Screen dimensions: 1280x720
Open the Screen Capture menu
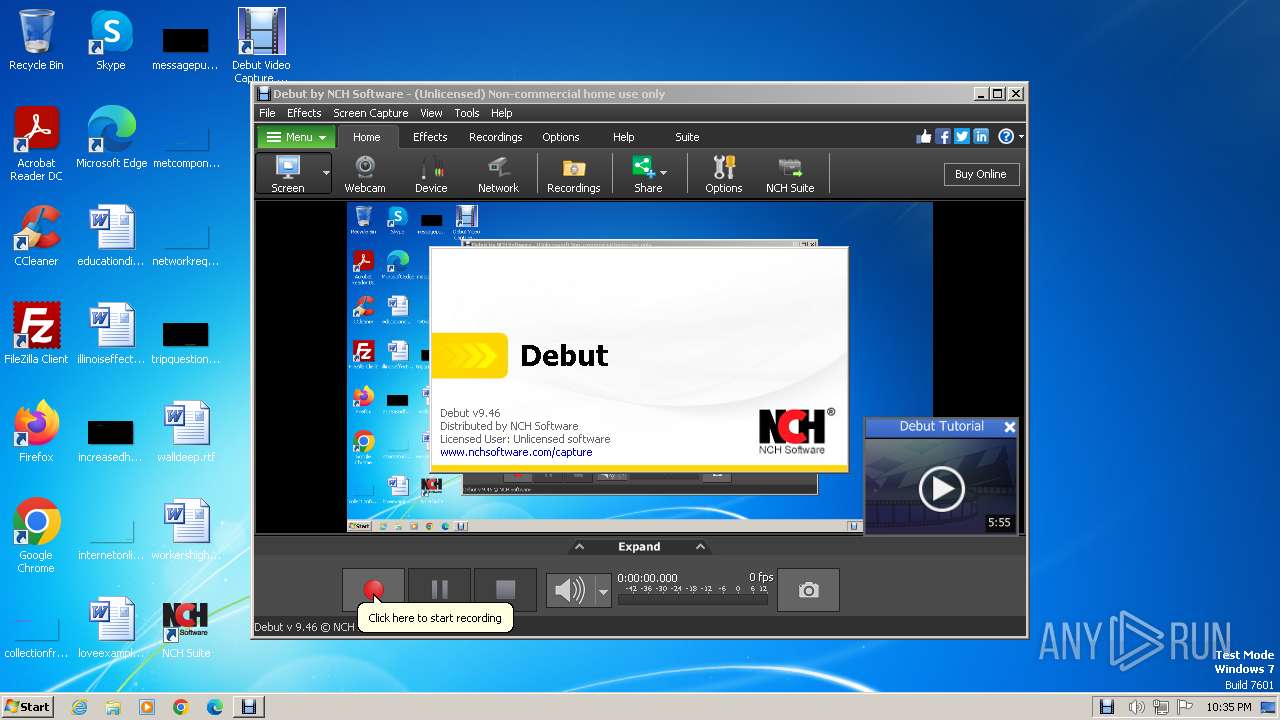coord(370,113)
